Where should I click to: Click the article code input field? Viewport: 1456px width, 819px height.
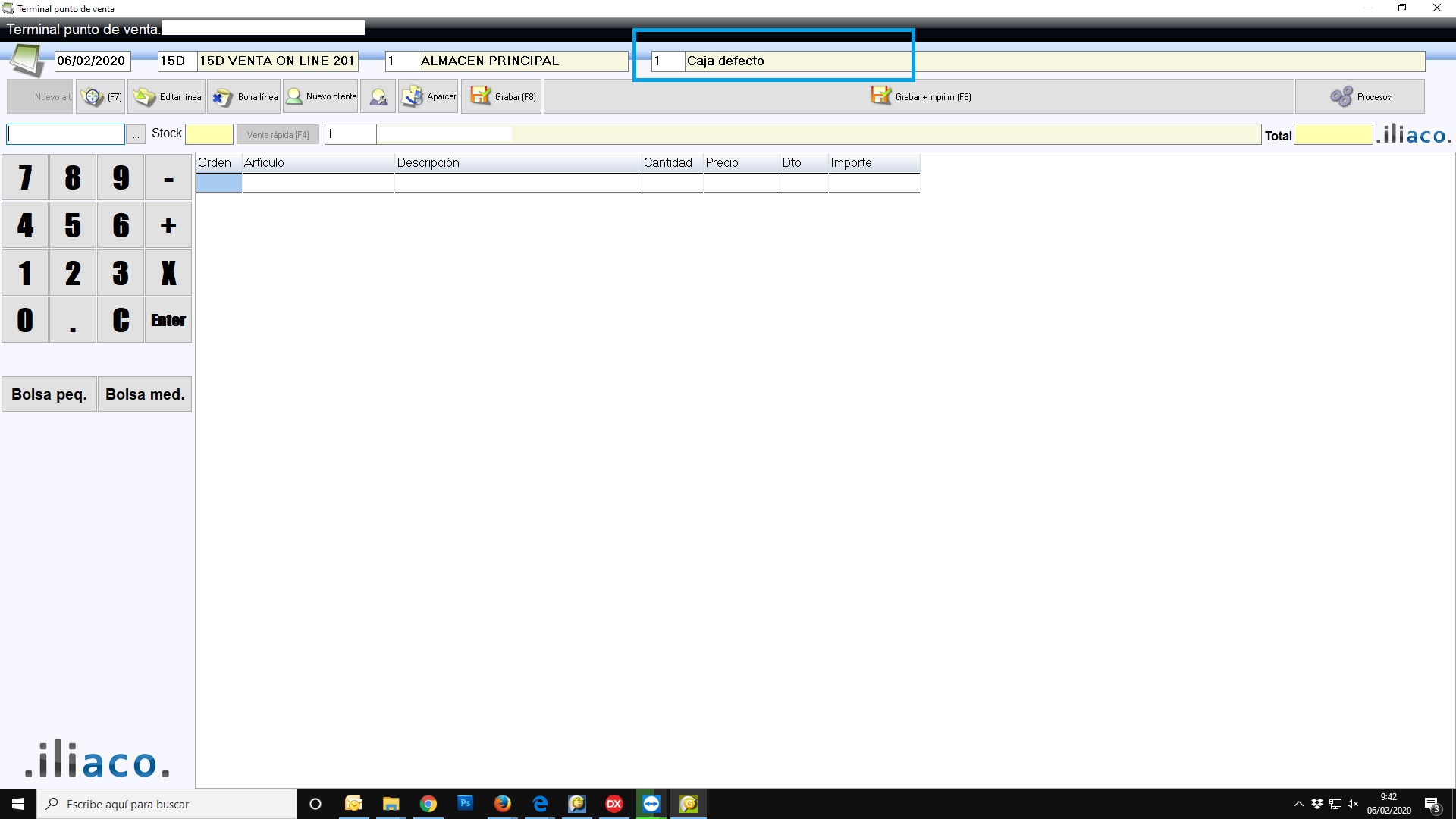coord(66,134)
